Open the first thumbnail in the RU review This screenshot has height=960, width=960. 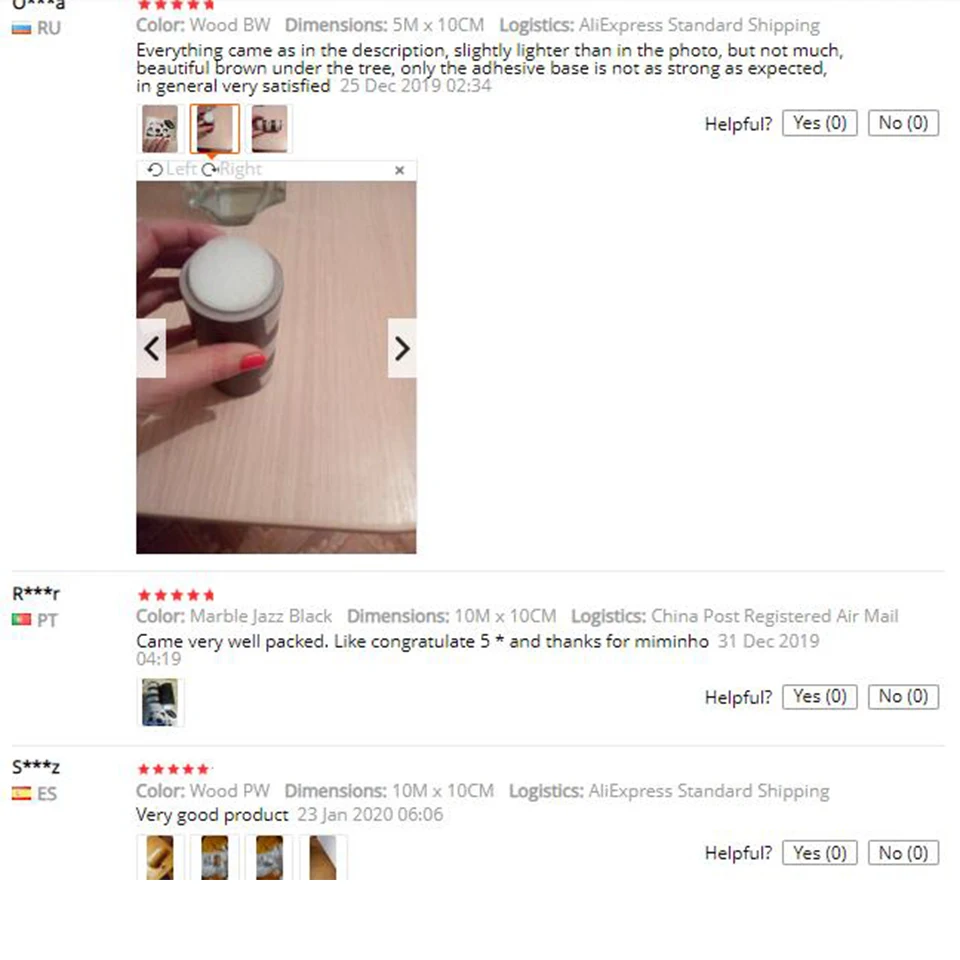click(x=160, y=129)
